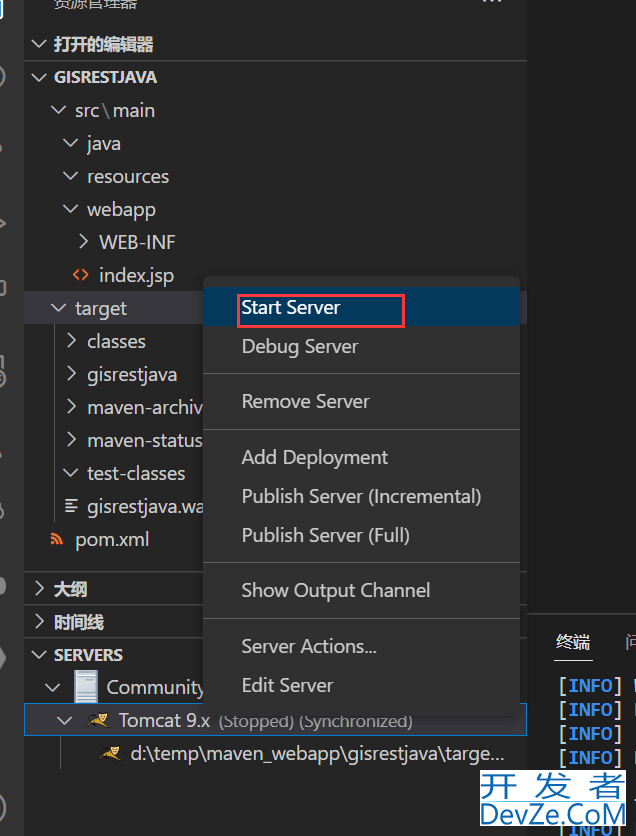Click the index.jsp file icon
Image resolution: width=636 pixels, height=836 pixels.
coord(80,275)
